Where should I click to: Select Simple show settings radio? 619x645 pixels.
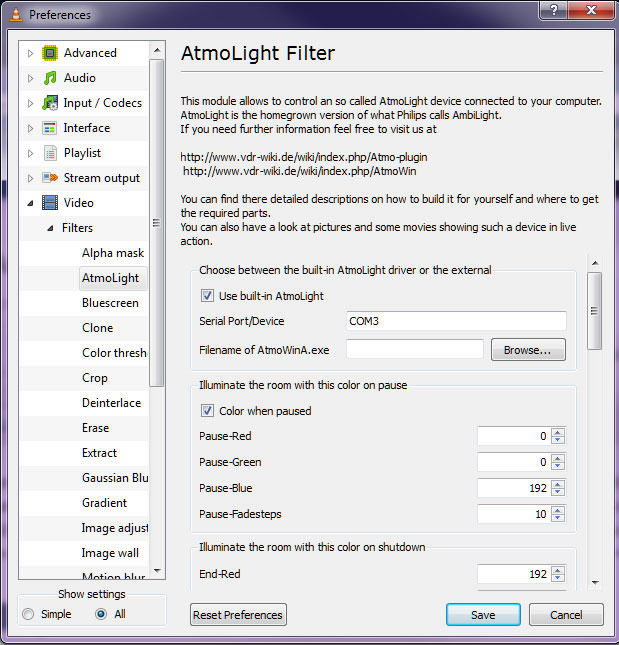tap(28, 614)
